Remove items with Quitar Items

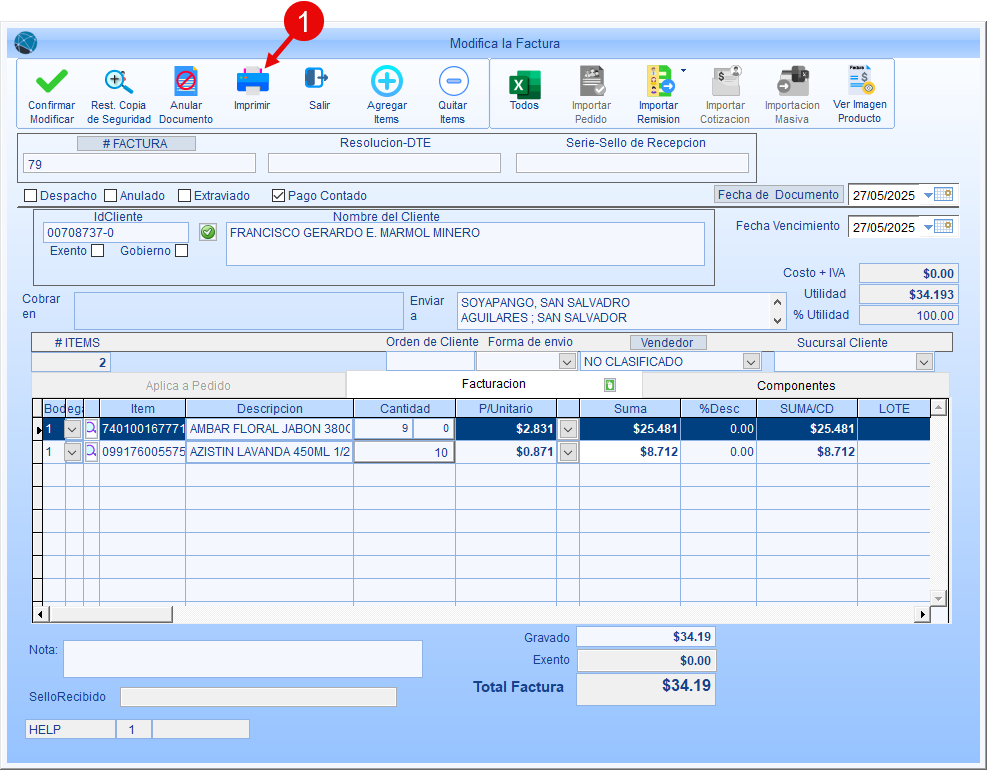pos(453,81)
